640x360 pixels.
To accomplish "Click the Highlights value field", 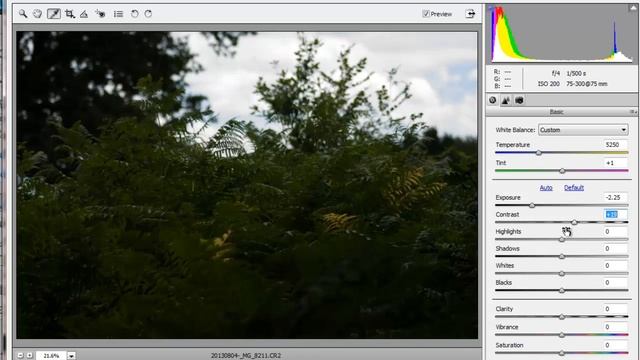I will 616,231.
